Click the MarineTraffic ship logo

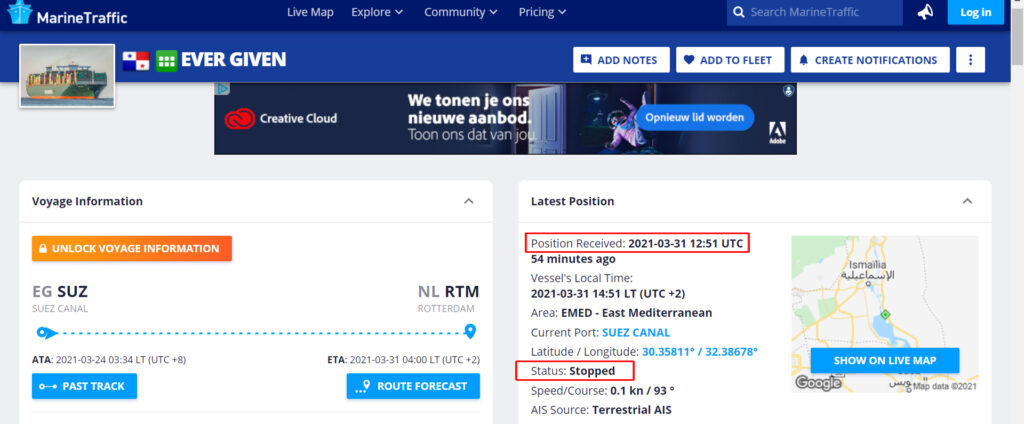click(x=19, y=12)
